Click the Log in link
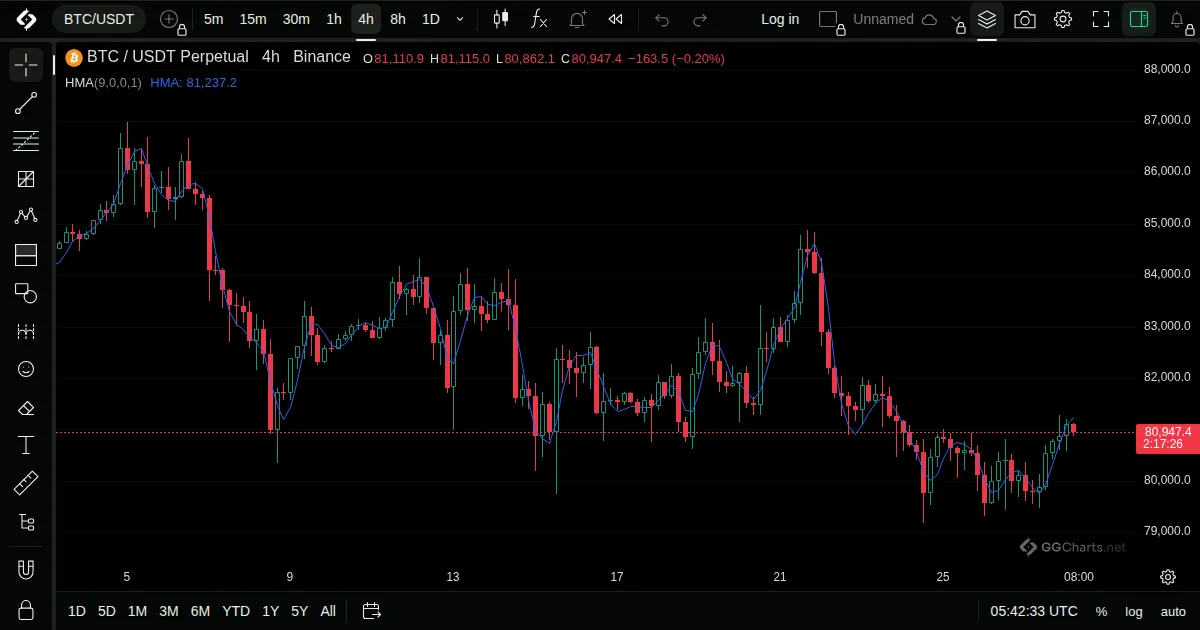The height and width of the screenshot is (630, 1200). click(780, 19)
